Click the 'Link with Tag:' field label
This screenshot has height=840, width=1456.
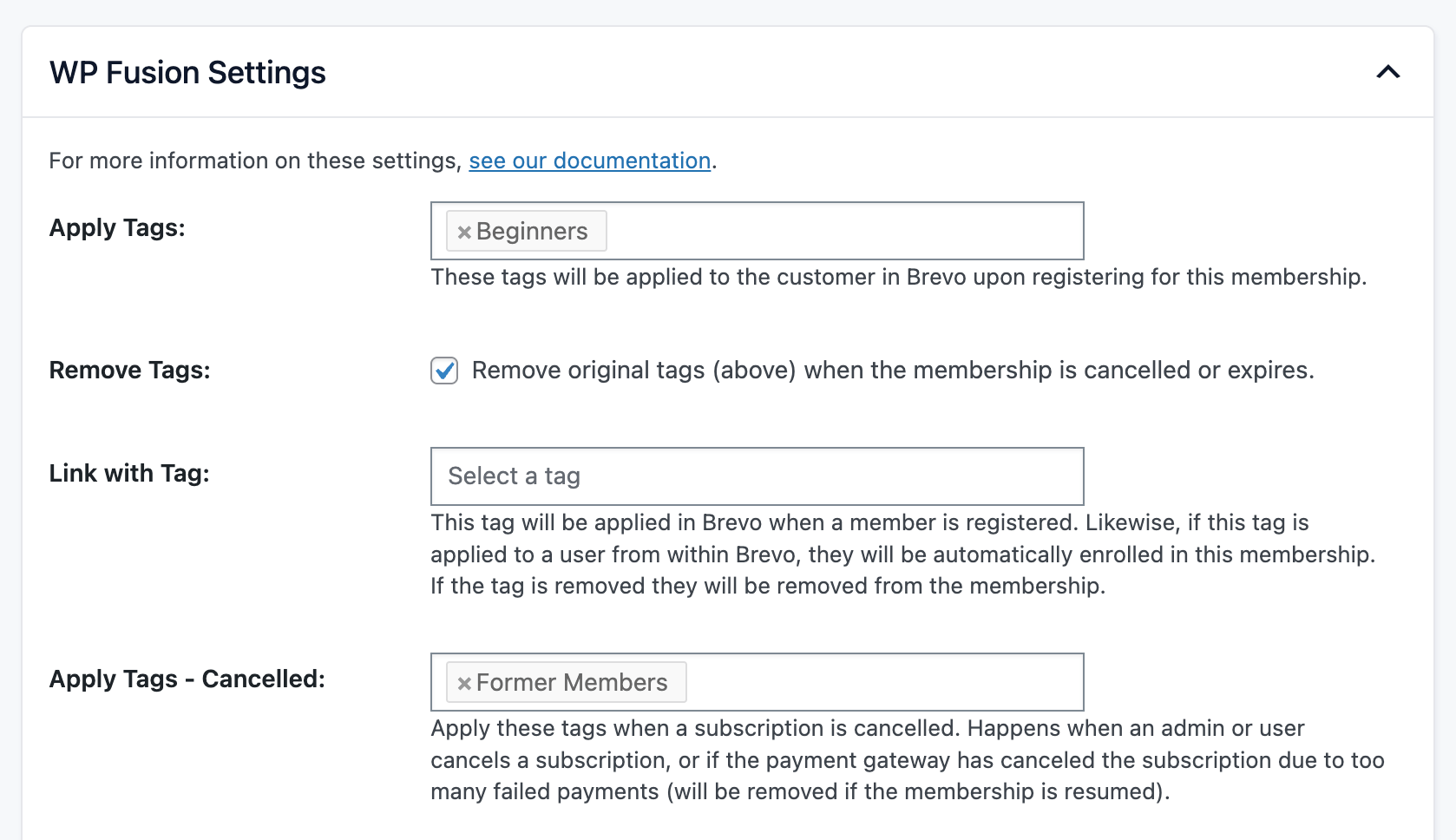(129, 474)
